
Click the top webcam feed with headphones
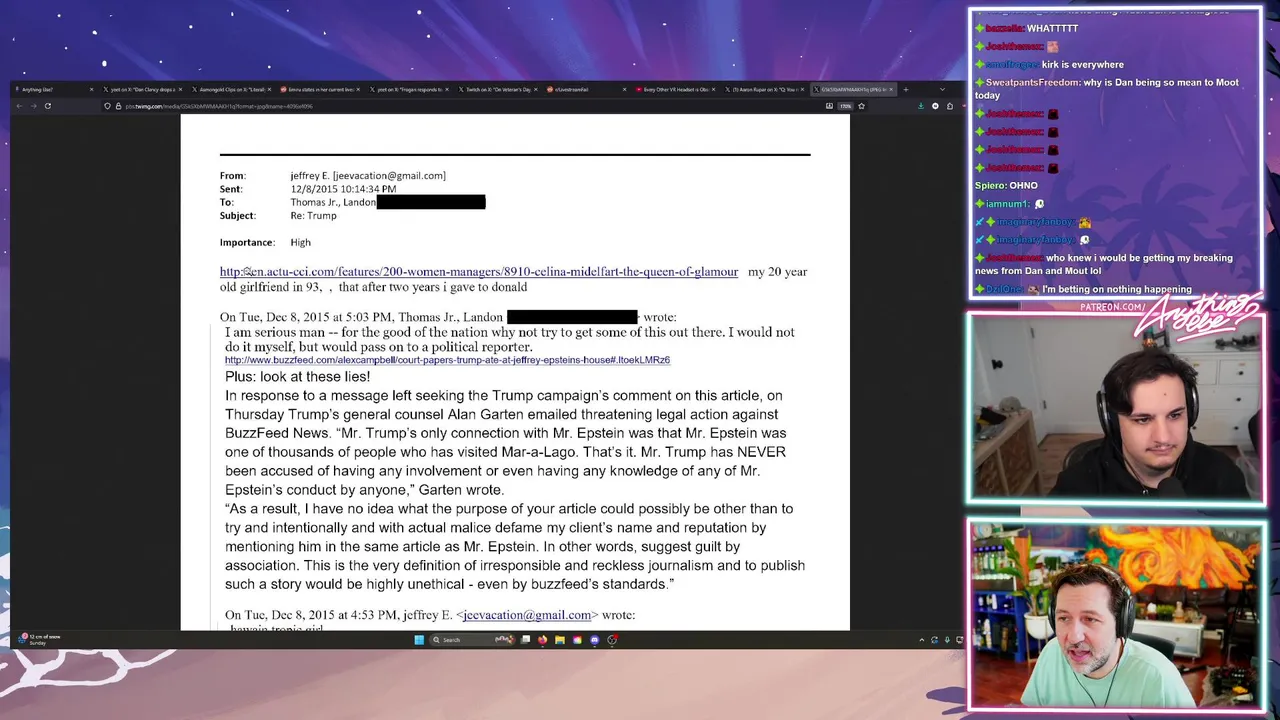1115,407
